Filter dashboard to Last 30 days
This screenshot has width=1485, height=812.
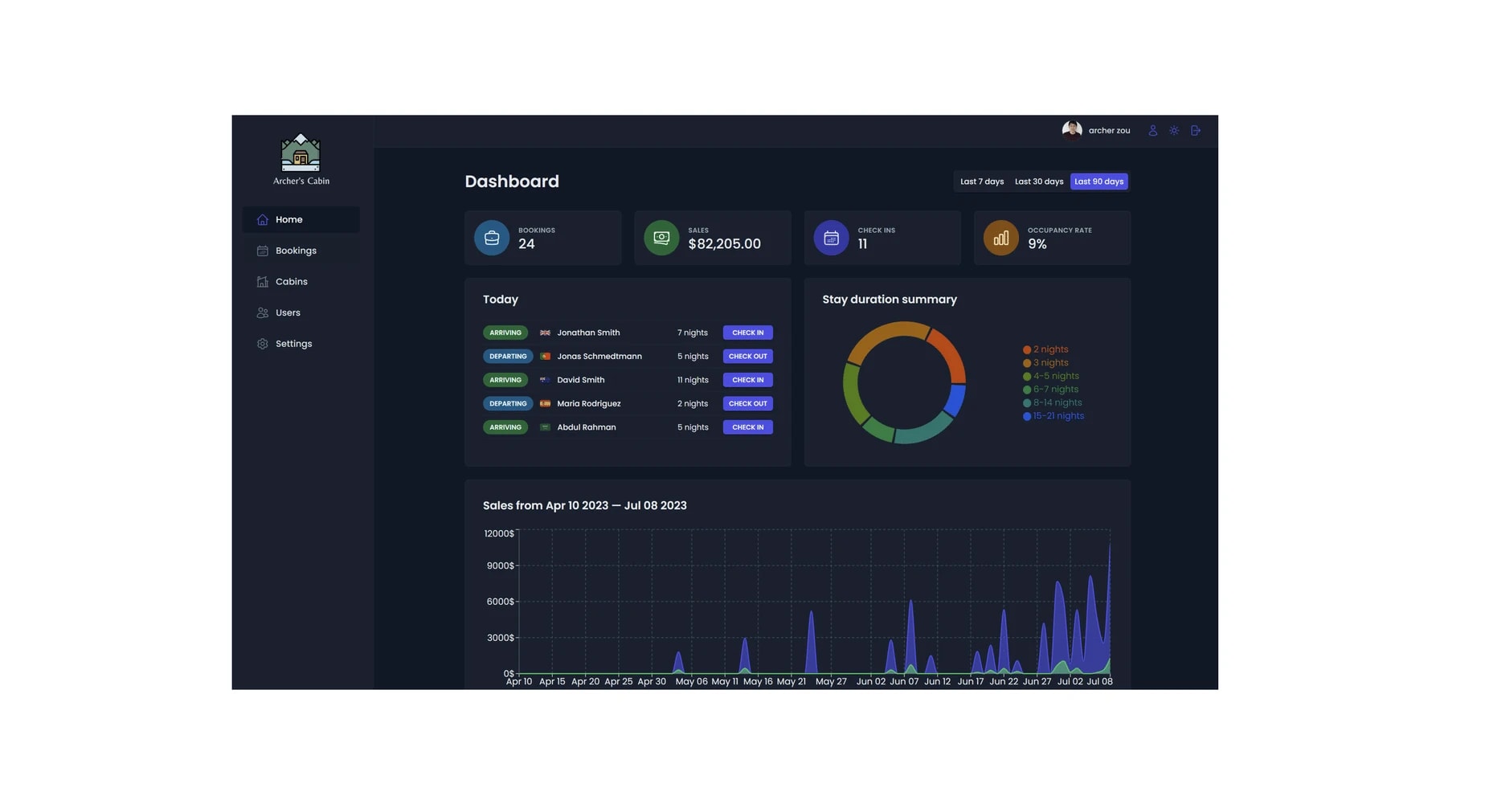click(1038, 182)
